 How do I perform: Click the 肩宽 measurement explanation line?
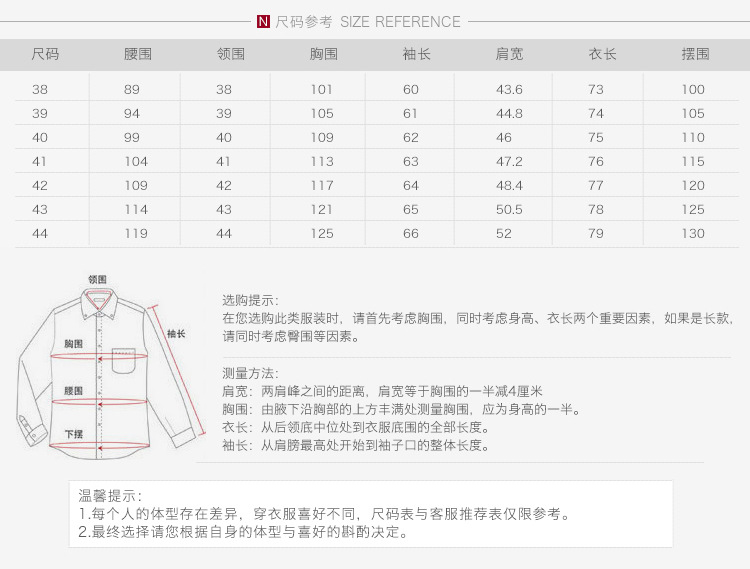[382, 391]
